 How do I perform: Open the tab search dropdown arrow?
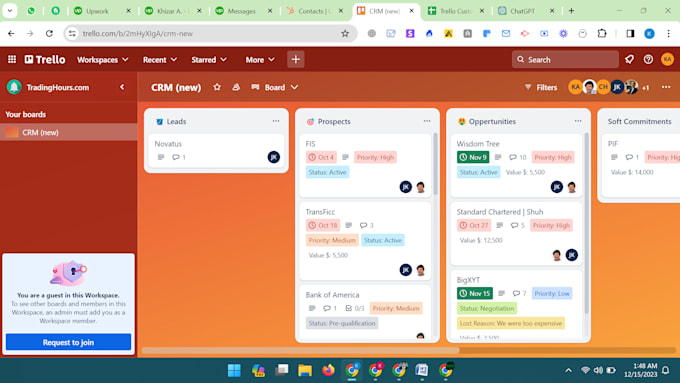point(10,11)
